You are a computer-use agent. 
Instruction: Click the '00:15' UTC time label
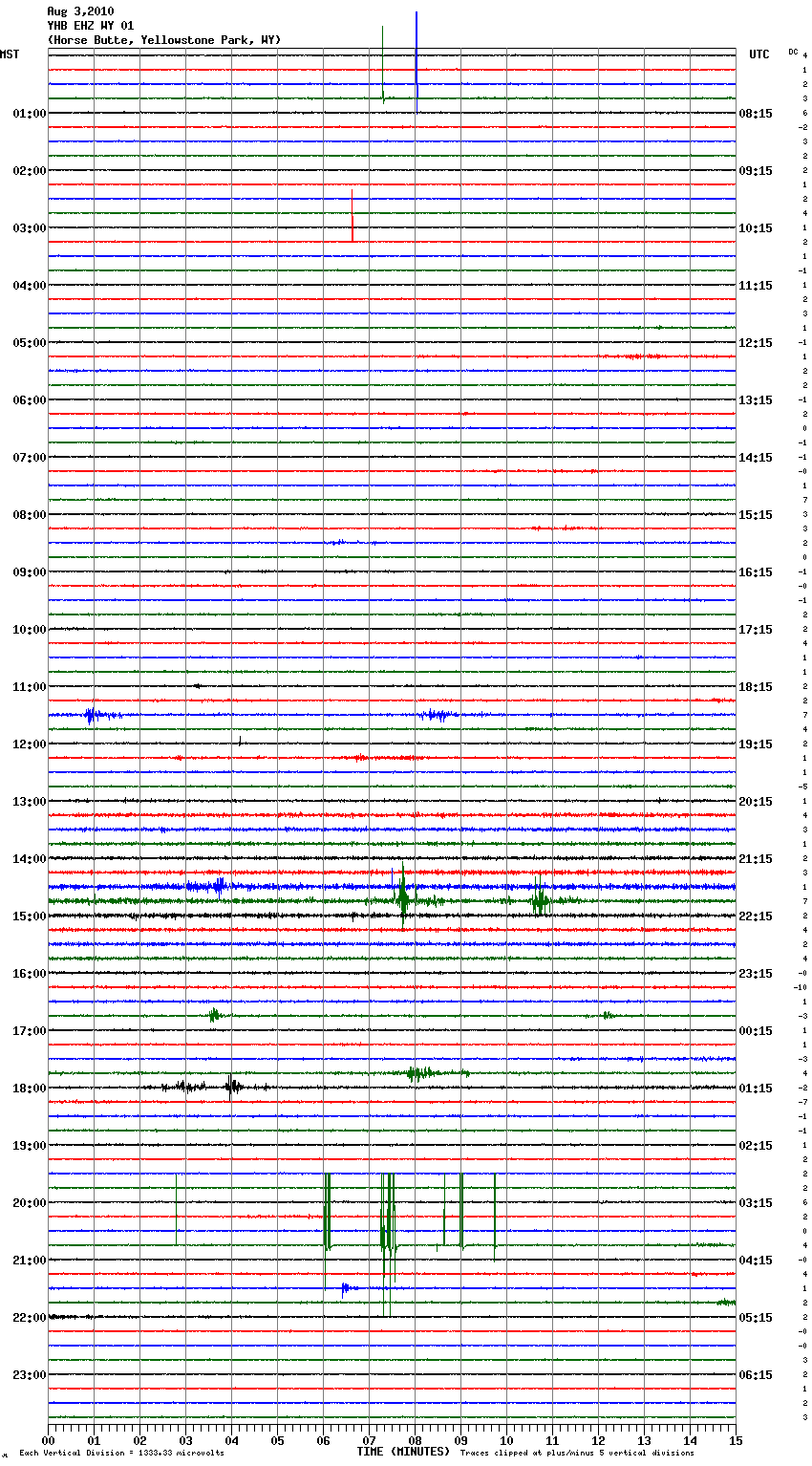tap(756, 1031)
